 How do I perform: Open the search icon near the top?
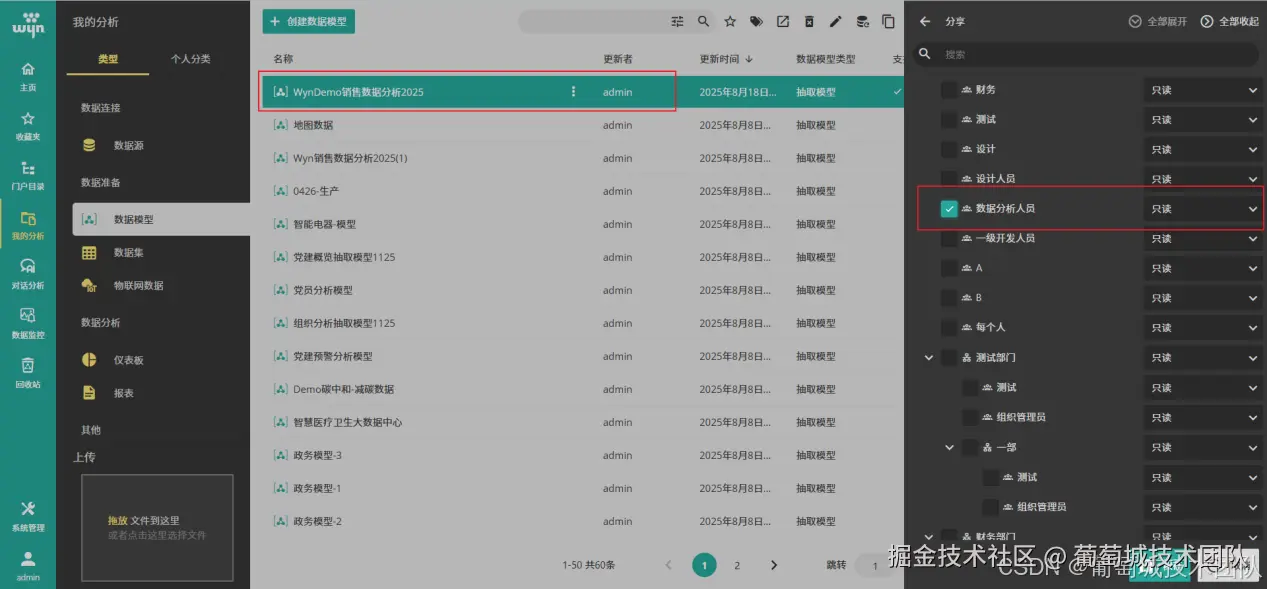(x=701, y=21)
